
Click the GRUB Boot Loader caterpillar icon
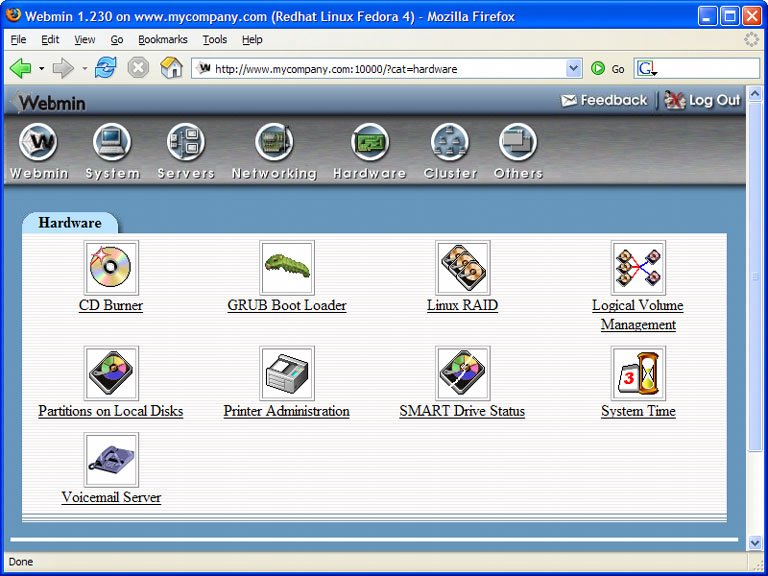point(287,267)
